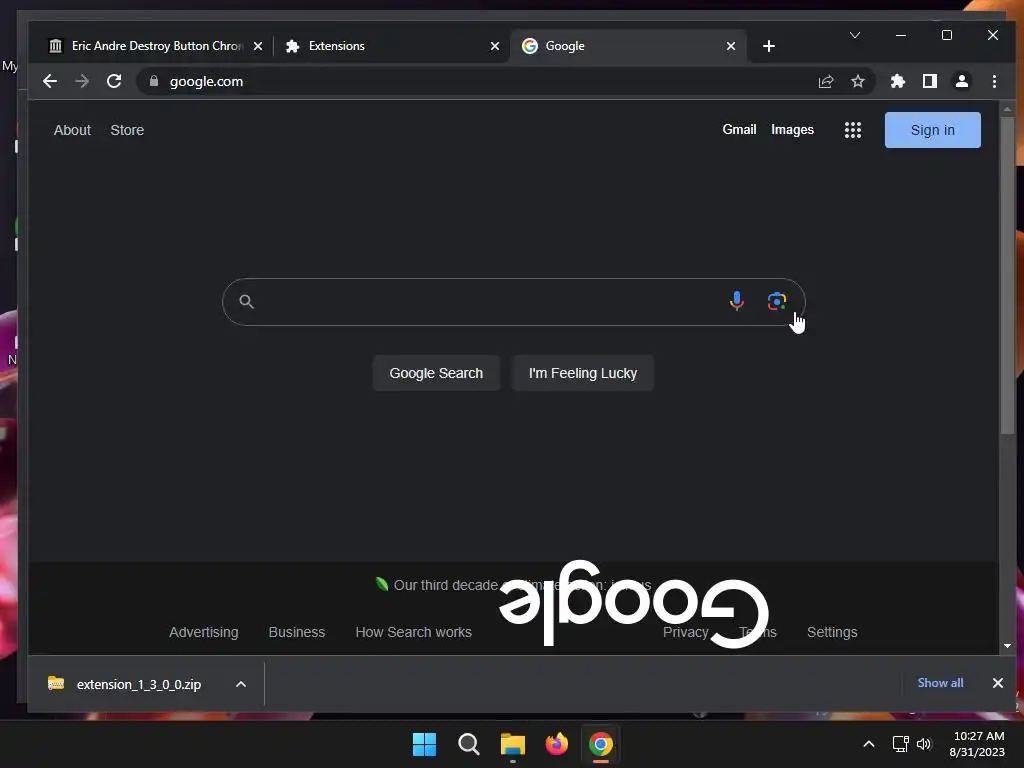Open the Chrome side panel
Screen dimensions: 1024x768
(x=930, y=81)
